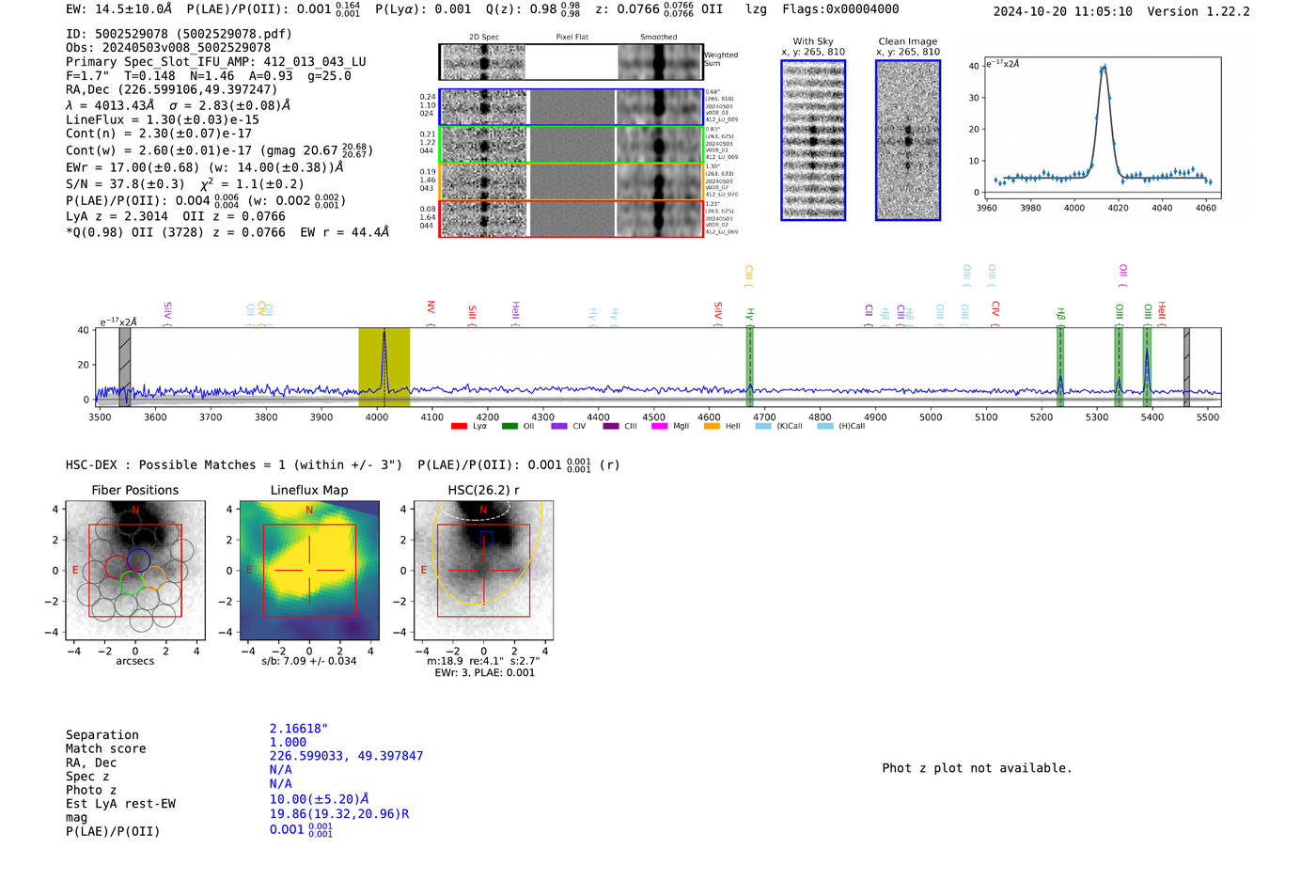Click the green Hγ band near 4670Å
This screenshot has width=1316, height=896.
[749, 367]
